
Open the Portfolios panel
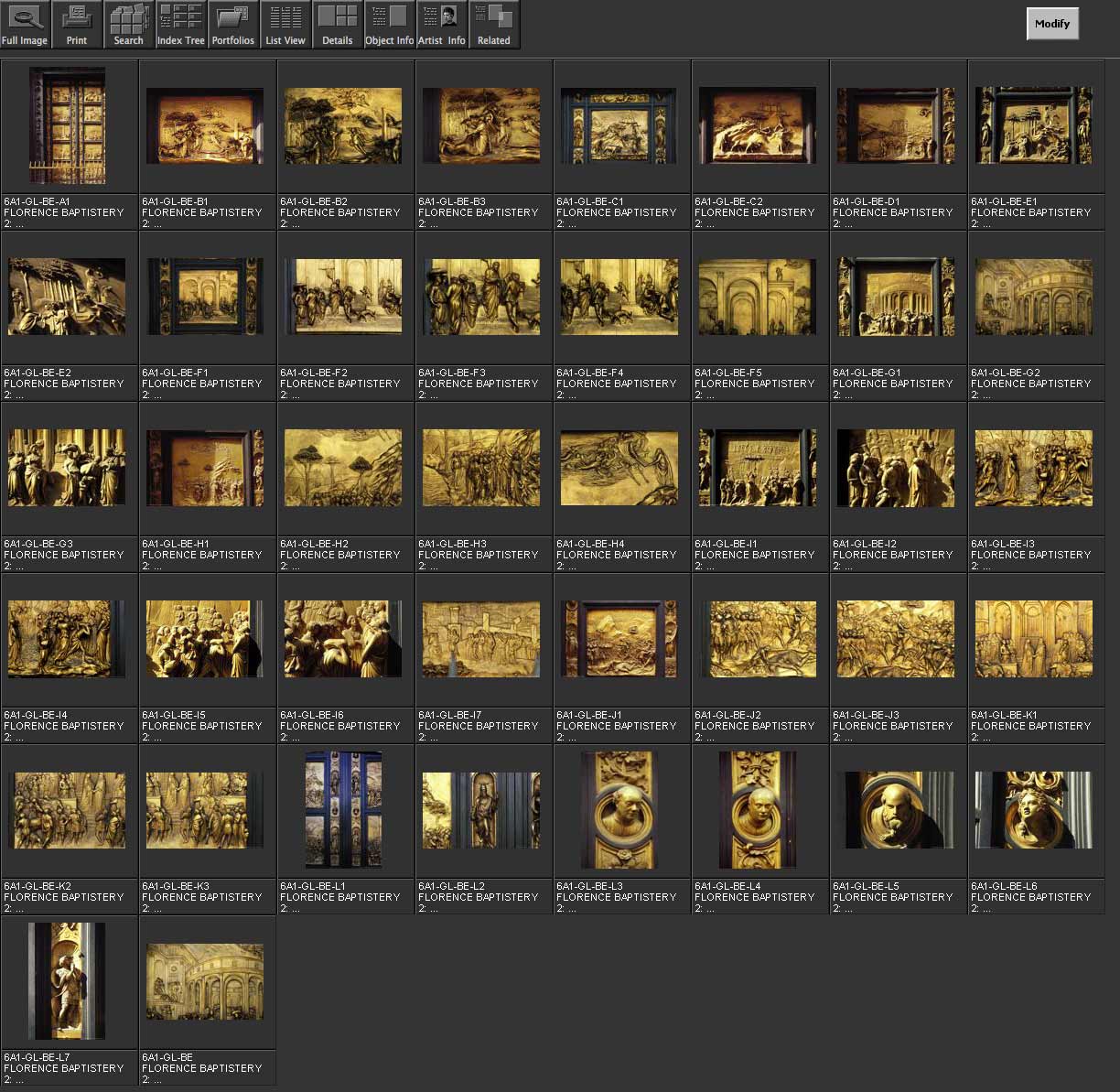[233, 25]
